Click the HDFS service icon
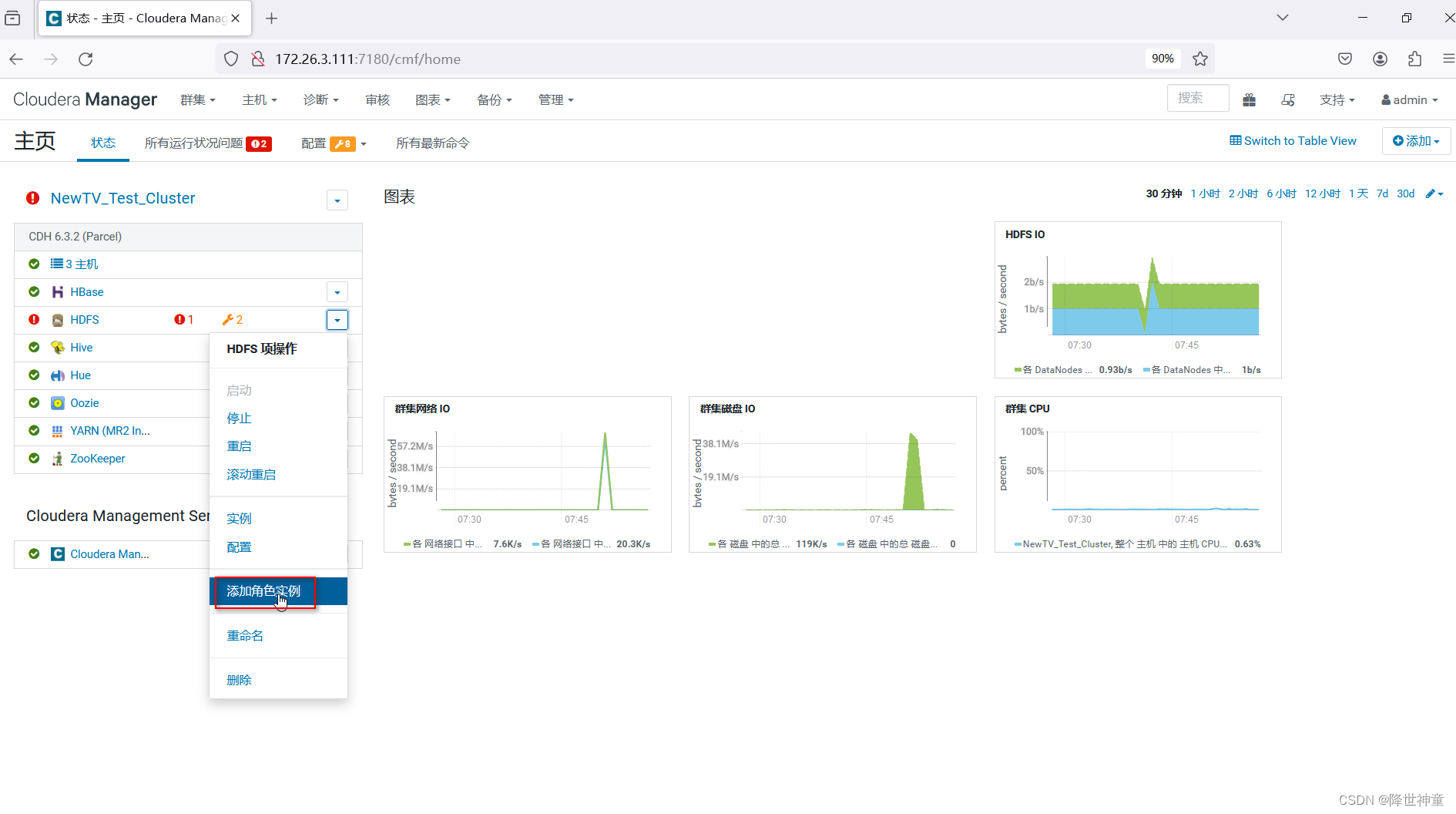The height and width of the screenshot is (814, 1456). 57,320
